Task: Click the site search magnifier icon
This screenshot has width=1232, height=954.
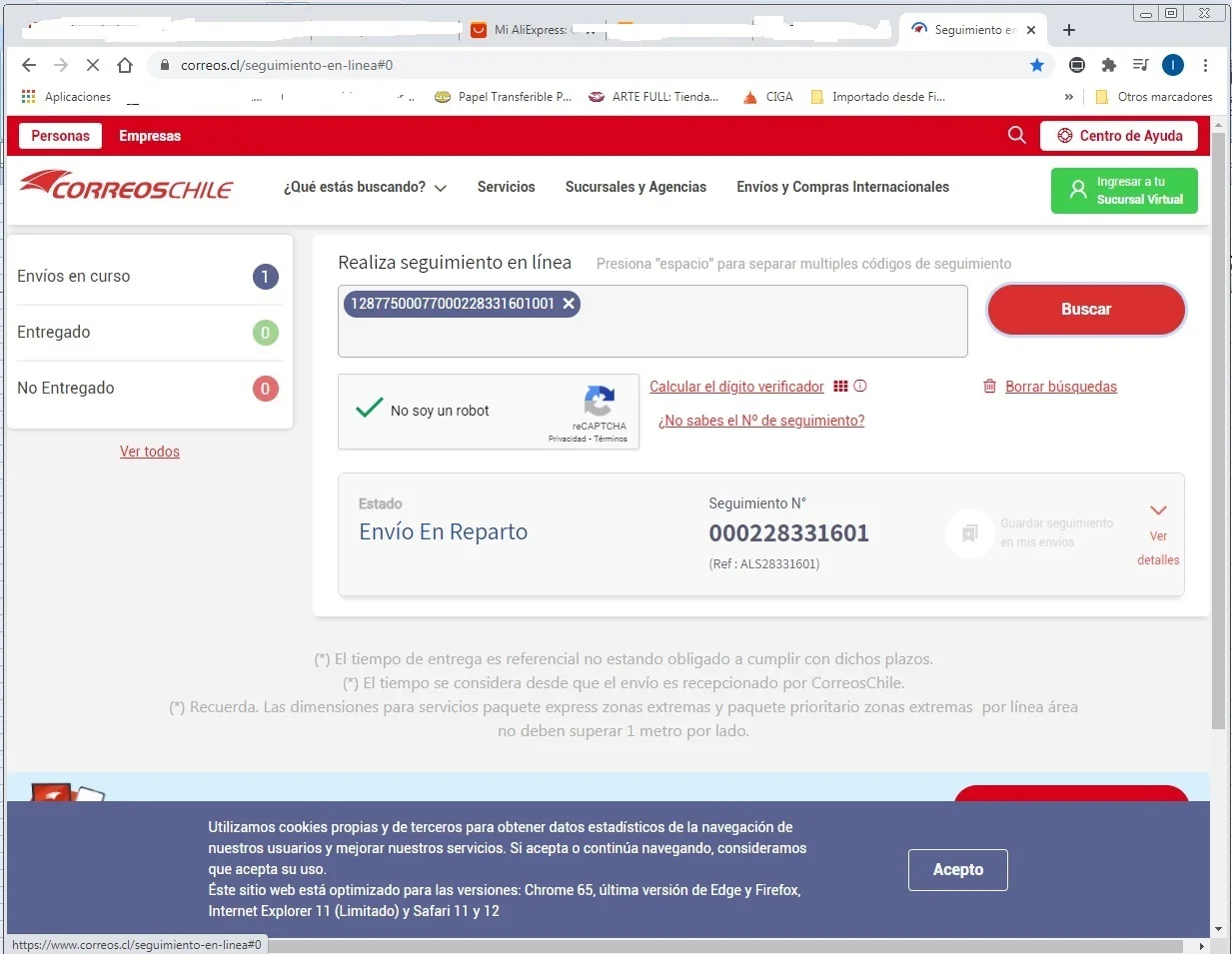Action: pyautogui.click(x=1016, y=135)
